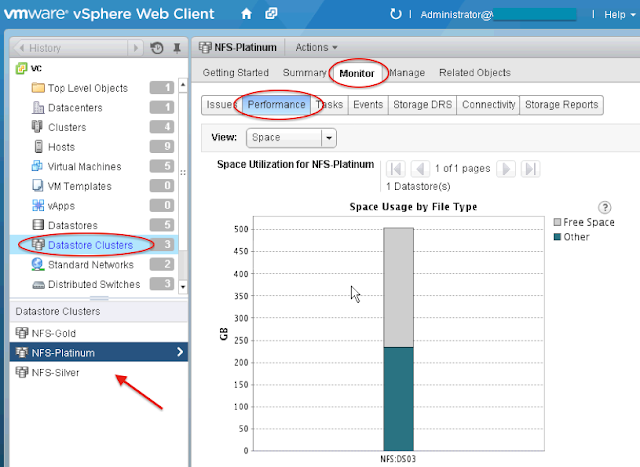Open the chart help question mark
Image resolution: width=640 pixels, height=467 pixels.
[x=604, y=207]
